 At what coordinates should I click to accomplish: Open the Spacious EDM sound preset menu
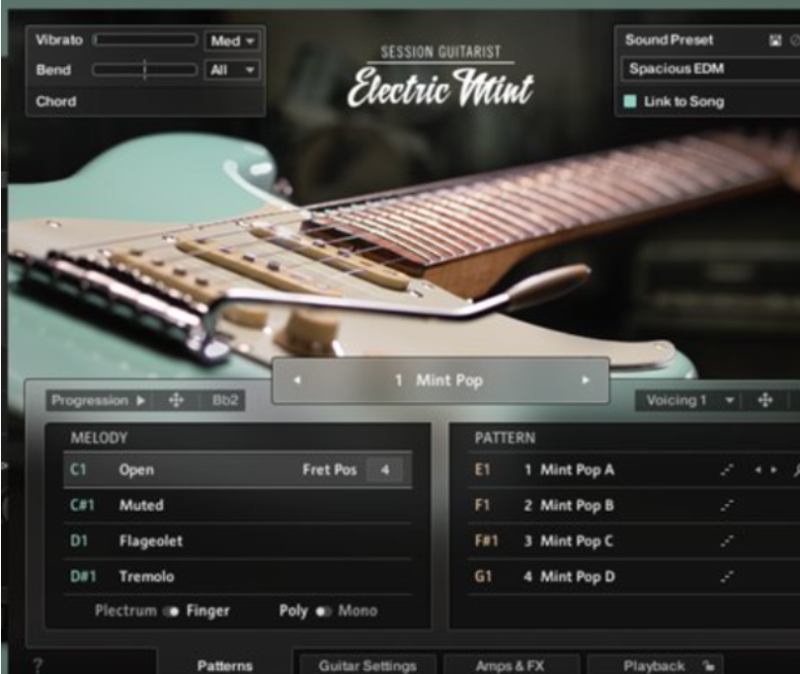click(x=711, y=69)
